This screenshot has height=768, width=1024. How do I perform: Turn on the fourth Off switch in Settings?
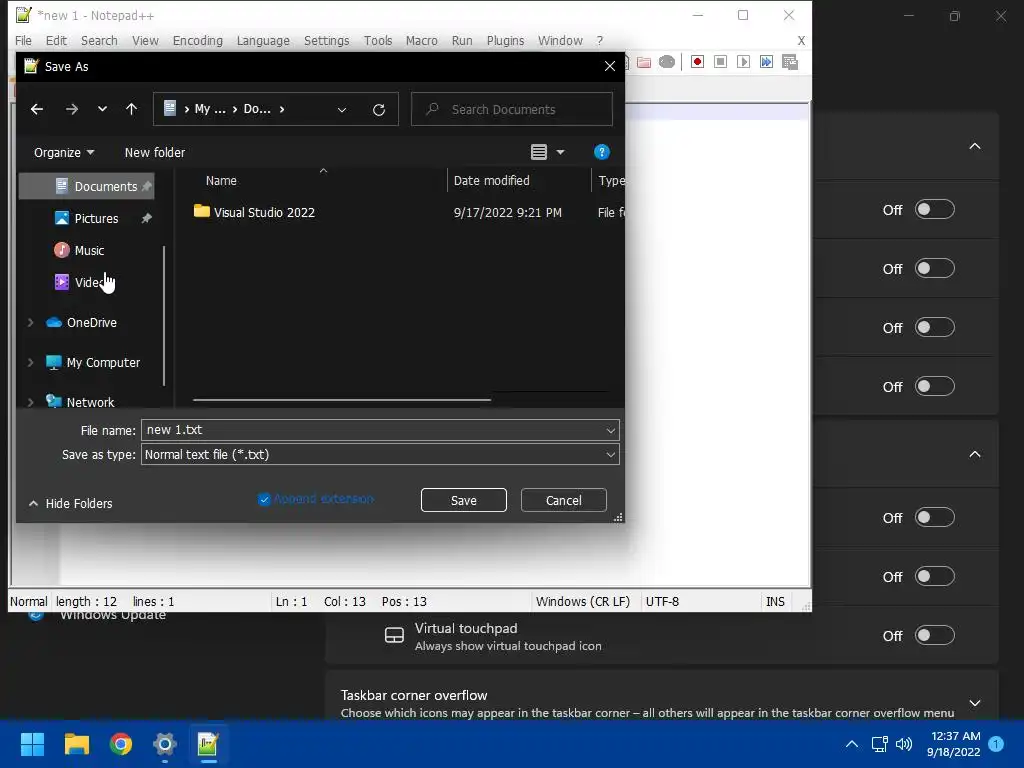click(x=935, y=387)
